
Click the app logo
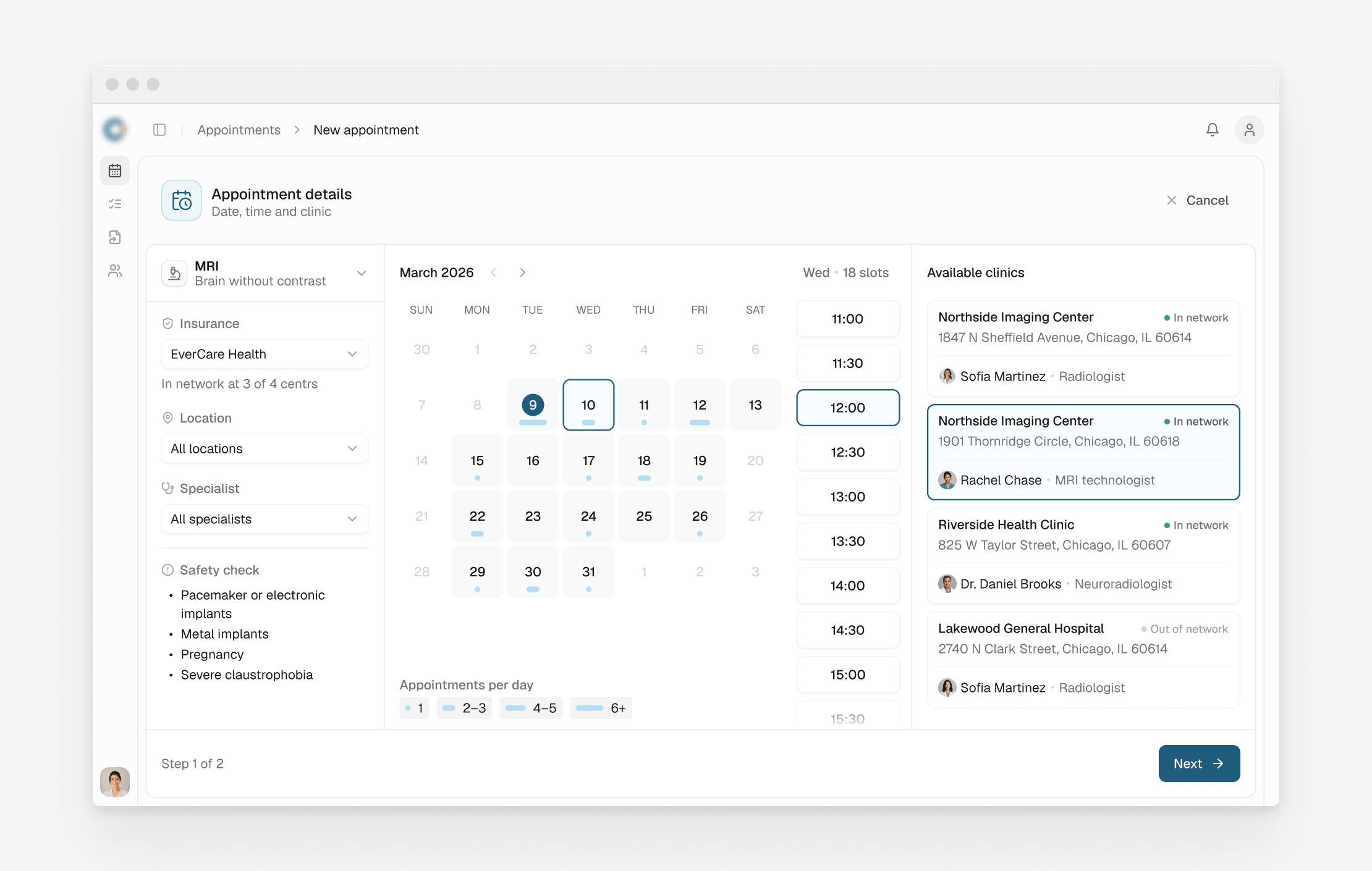[115, 130]
